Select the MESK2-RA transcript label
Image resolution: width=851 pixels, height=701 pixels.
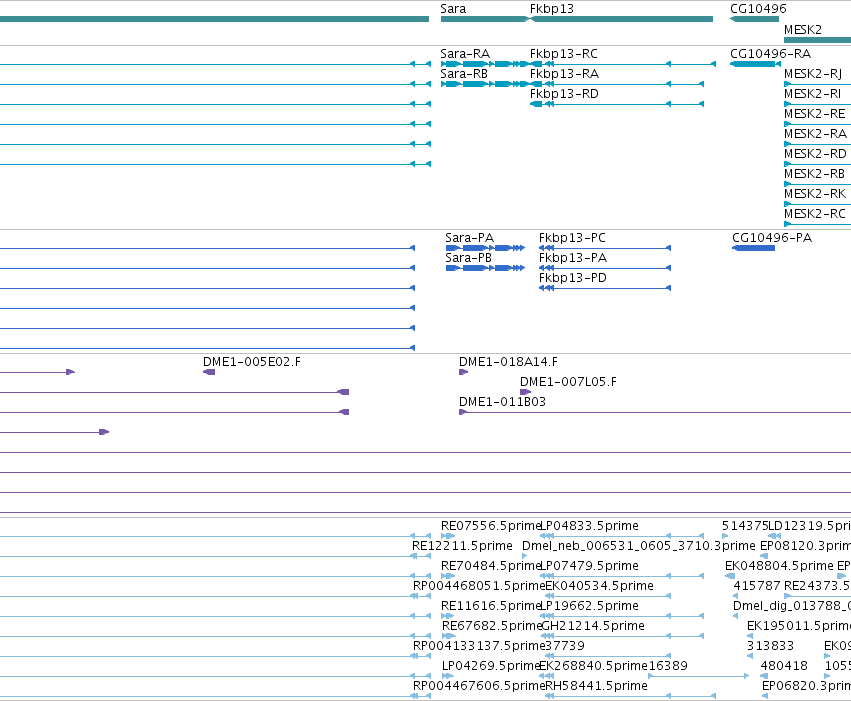click(x=815, y=134)
